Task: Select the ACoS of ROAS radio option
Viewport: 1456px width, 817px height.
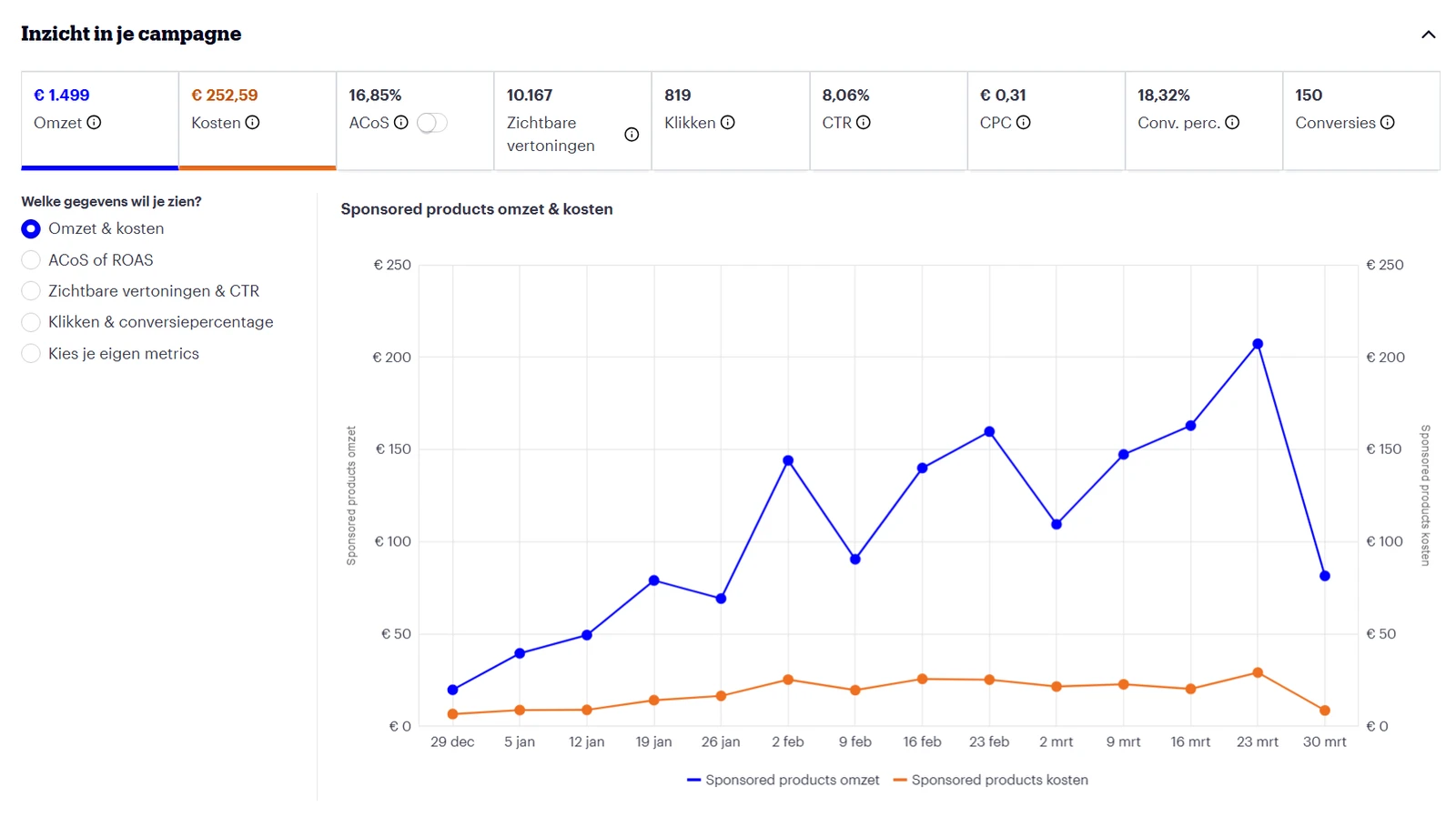Action: pyautogui.click(x=31, y=260)
